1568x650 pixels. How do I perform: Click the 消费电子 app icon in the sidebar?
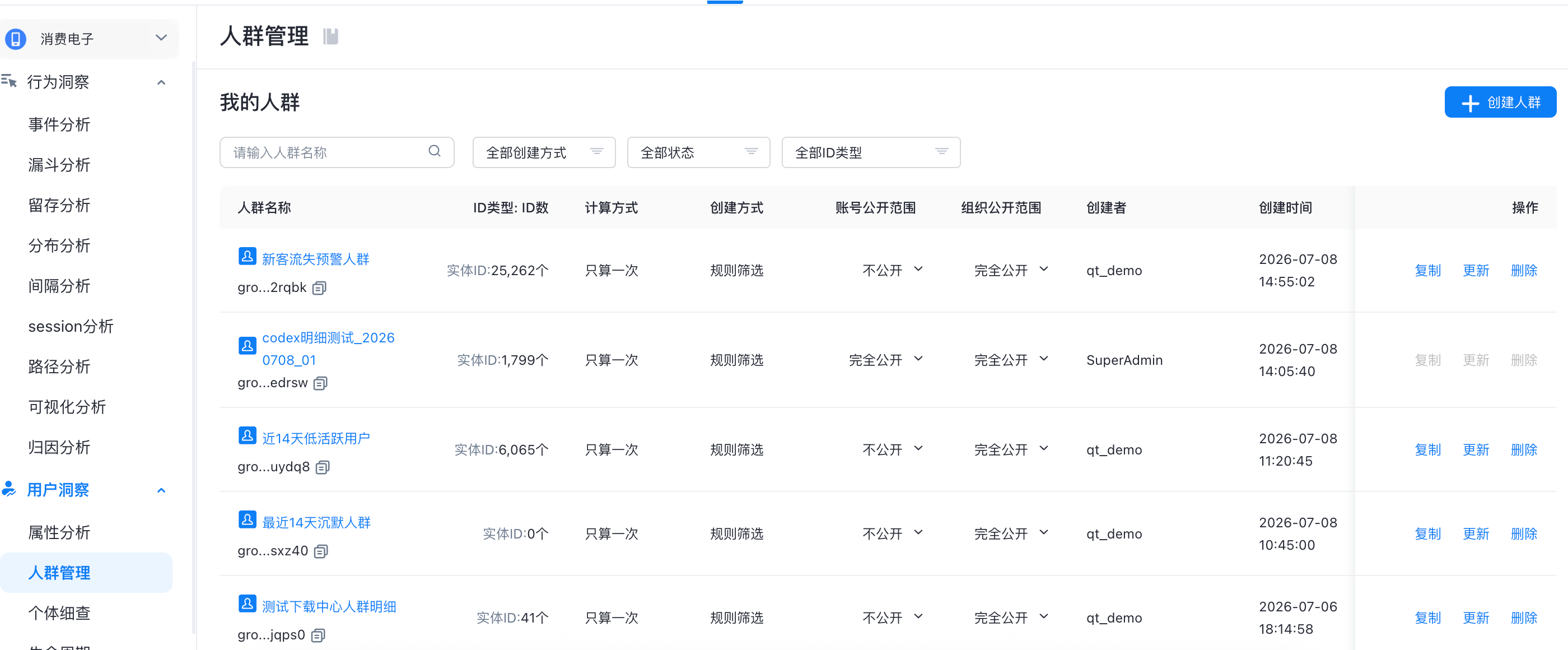[16, 39]
